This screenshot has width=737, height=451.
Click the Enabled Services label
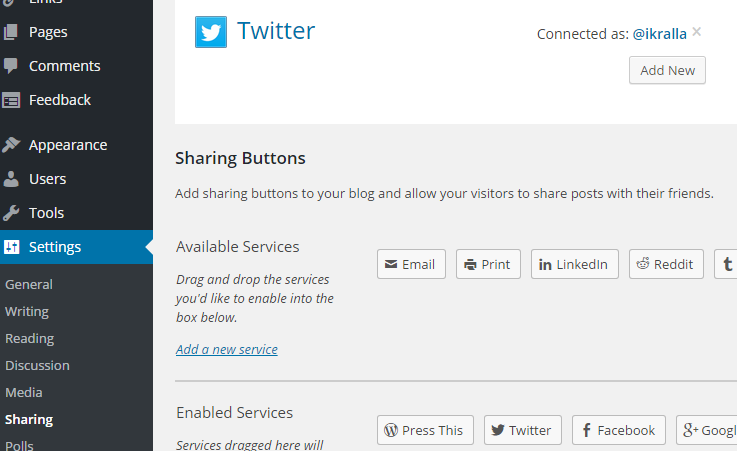click(235, 412)
